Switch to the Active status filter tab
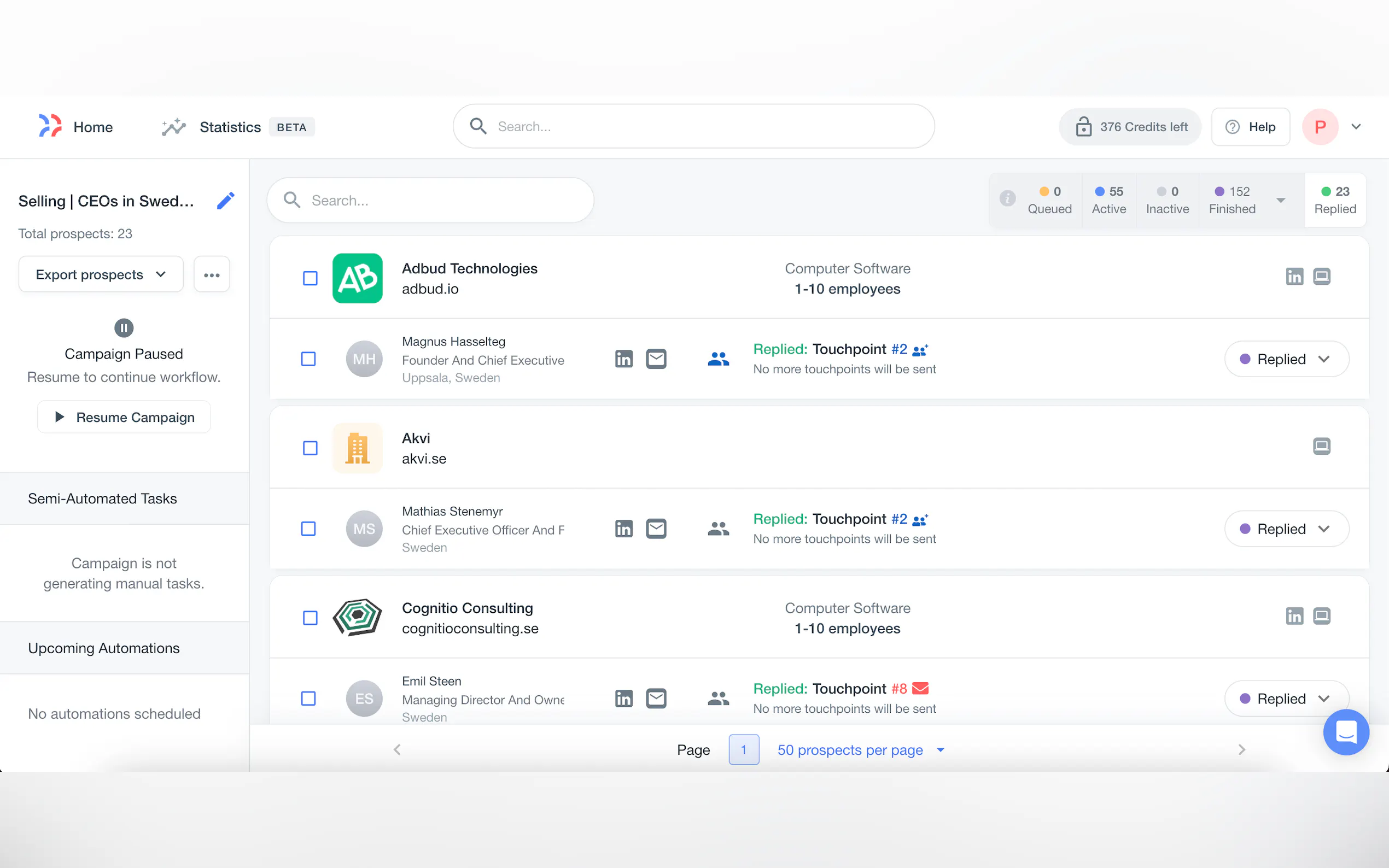This screenshot has width=1389, height=868. (1108, 200)
